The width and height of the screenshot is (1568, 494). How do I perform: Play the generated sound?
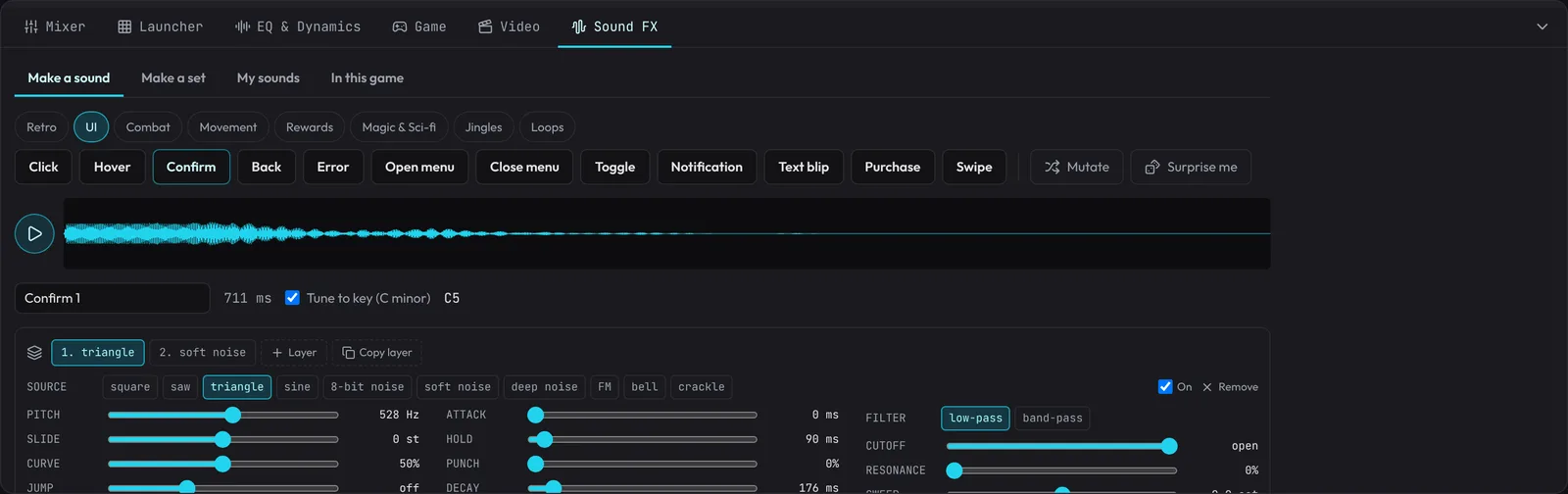click(x=34, y=233)
